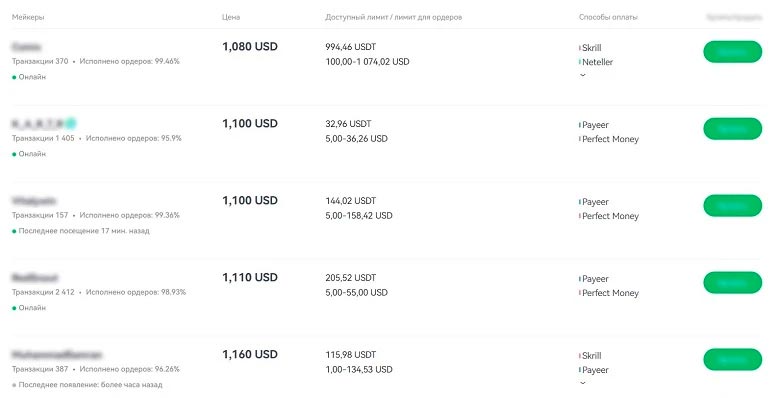Click the green button on the 144,02 USDT offer

tap(732, 206)
